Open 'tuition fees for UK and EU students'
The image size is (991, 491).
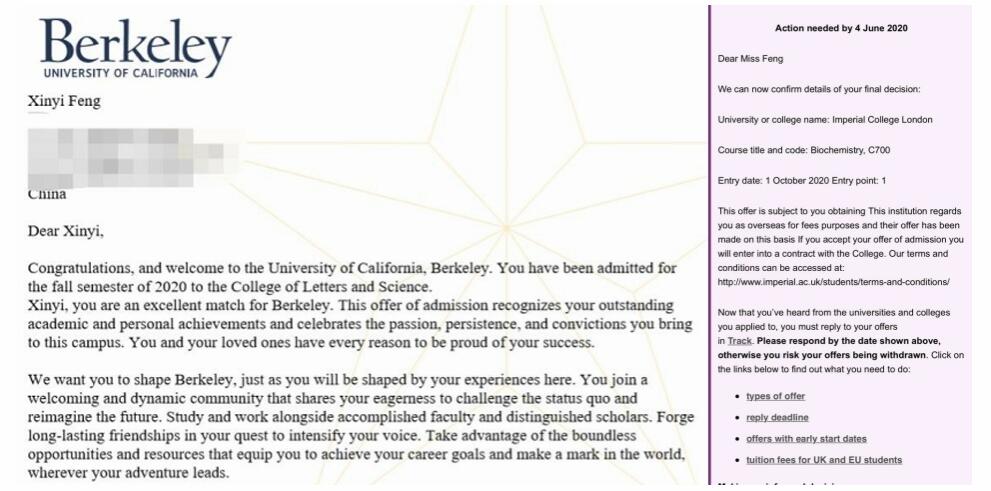pyautogui.click(x=824, y=460)
